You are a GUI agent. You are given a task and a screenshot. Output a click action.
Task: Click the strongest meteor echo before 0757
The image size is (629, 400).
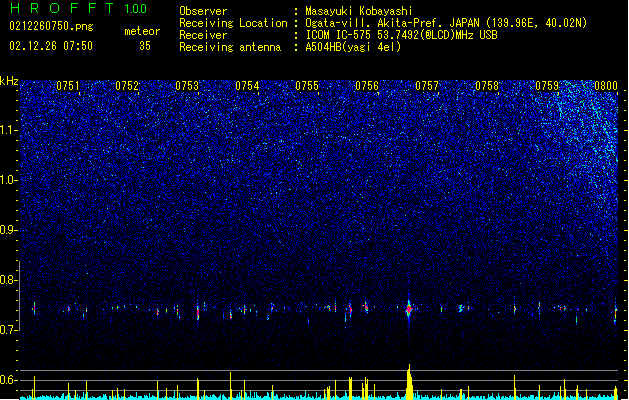(x=409, y=309)
